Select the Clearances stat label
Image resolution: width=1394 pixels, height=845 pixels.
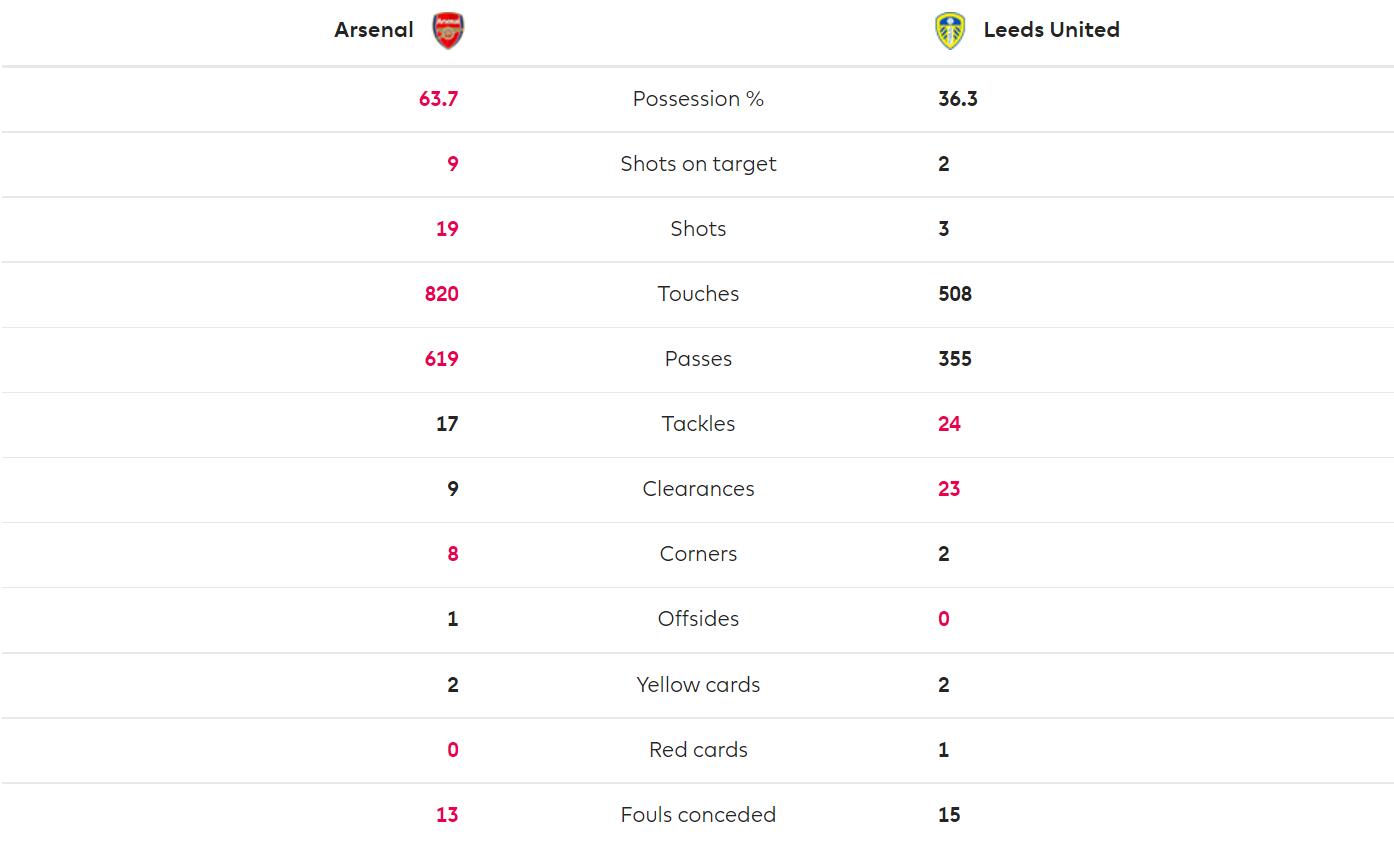pos(698,489)
